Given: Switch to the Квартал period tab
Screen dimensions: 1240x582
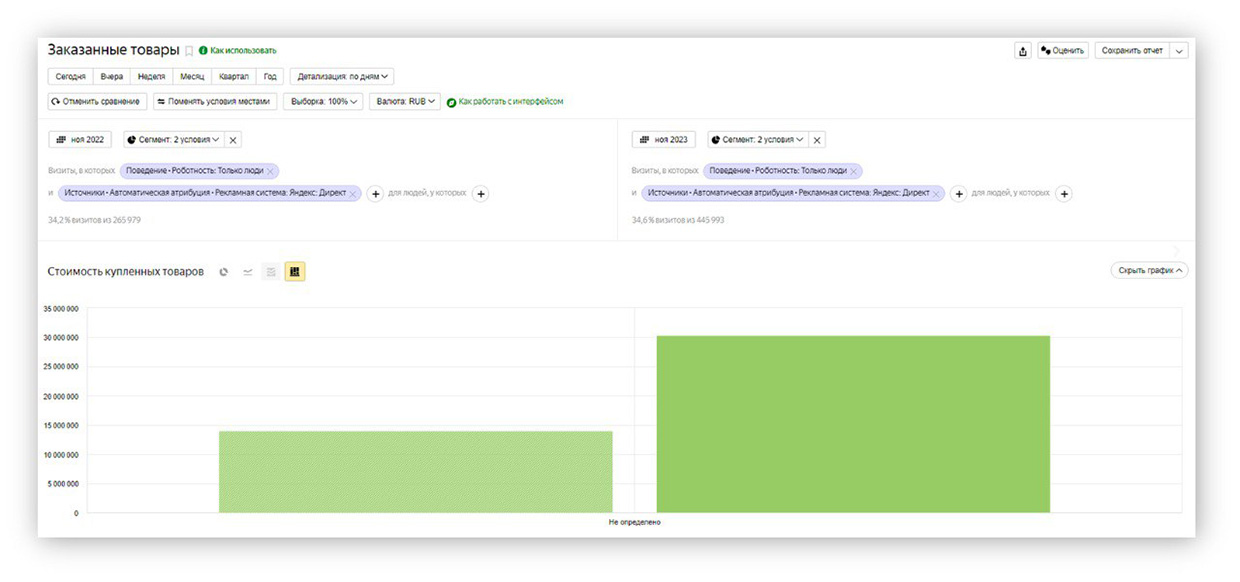Looking at the screenshot, I should (233, 76).
